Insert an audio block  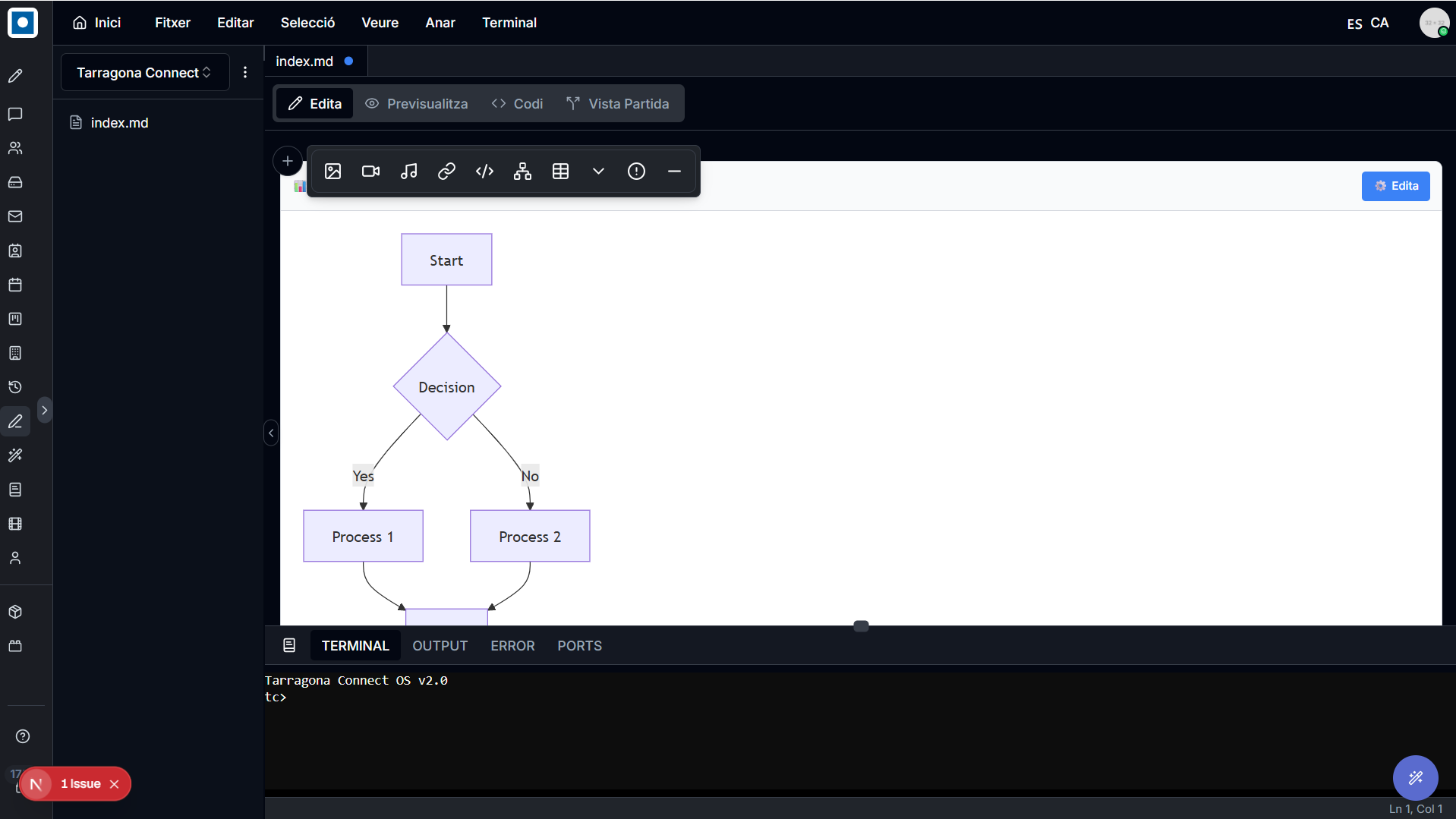point(408,172)
